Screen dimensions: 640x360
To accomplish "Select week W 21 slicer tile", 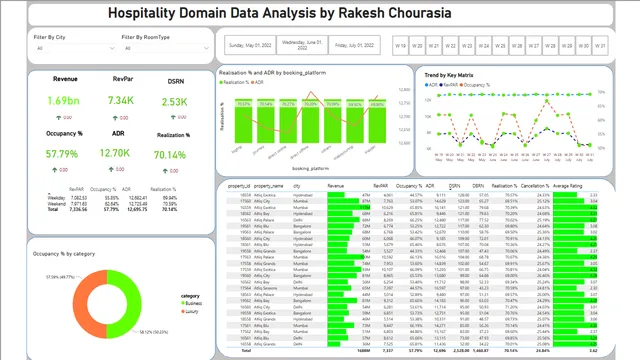I will (433, 46).
